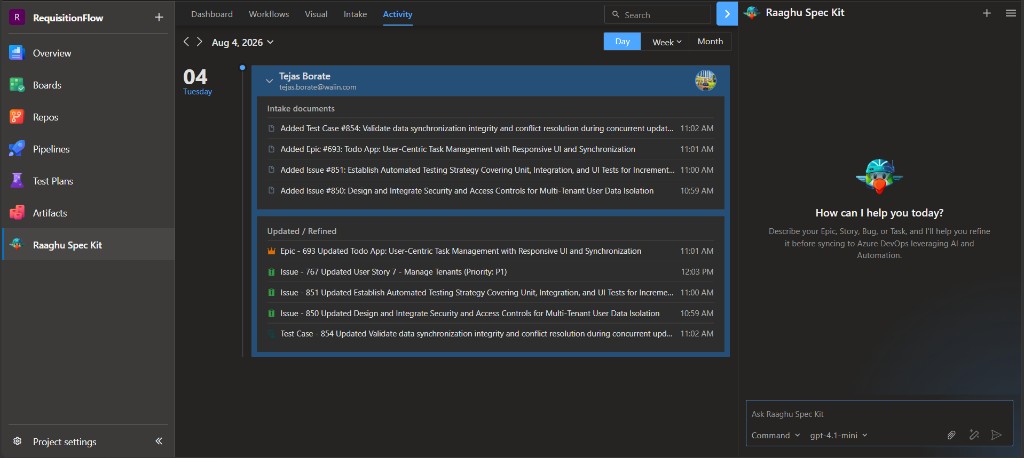Click green icon beside Issue 767 update
The height and width of the screenshot is (458, 1024).
[272, 272]
